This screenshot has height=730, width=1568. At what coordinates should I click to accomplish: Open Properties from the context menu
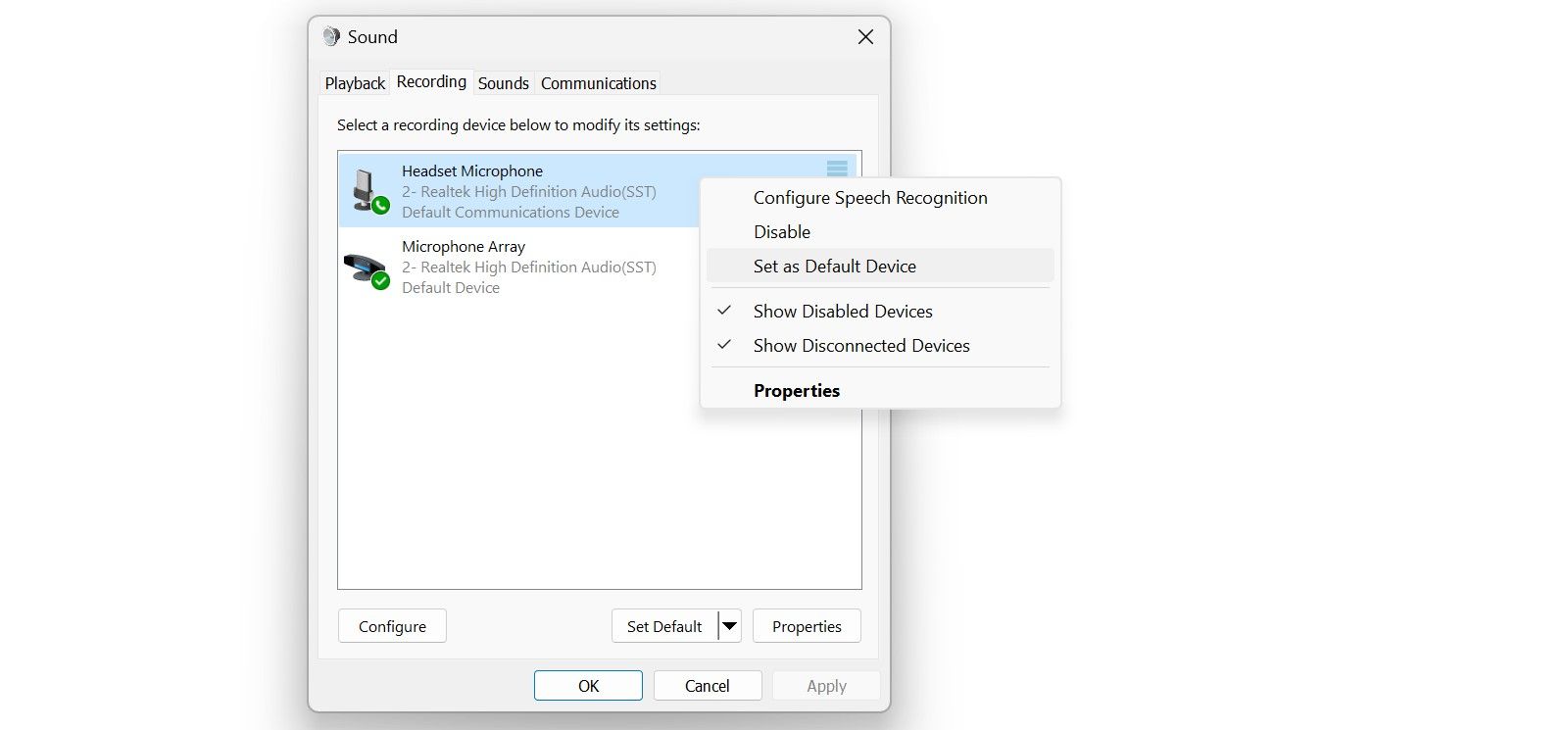(797, 391)
